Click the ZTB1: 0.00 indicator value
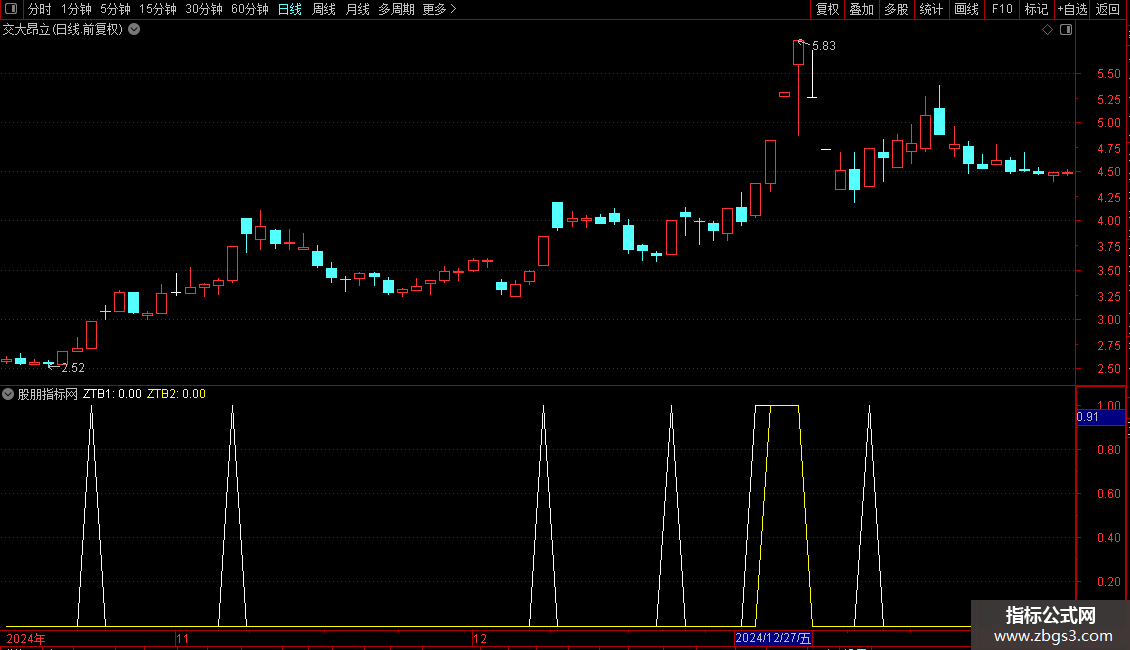 click(x=112, y=394)
